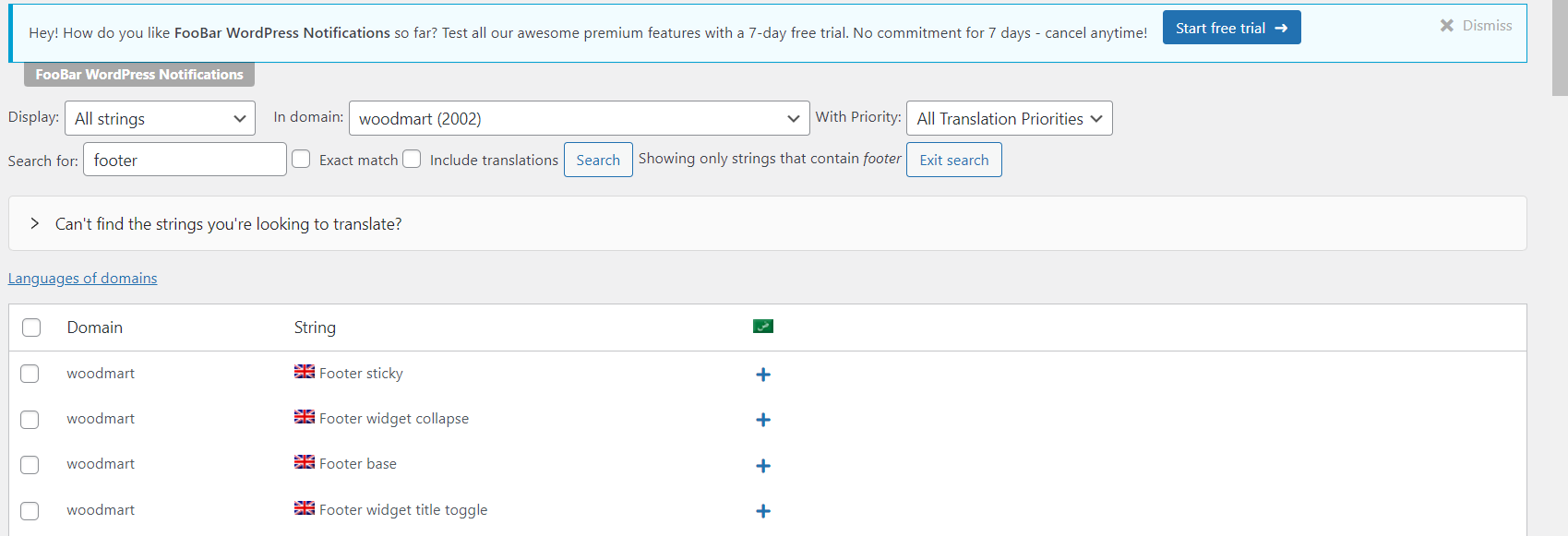Expand the can't find strings section
The width and height of the screenshot is (1568, 536).
(35, 223)
